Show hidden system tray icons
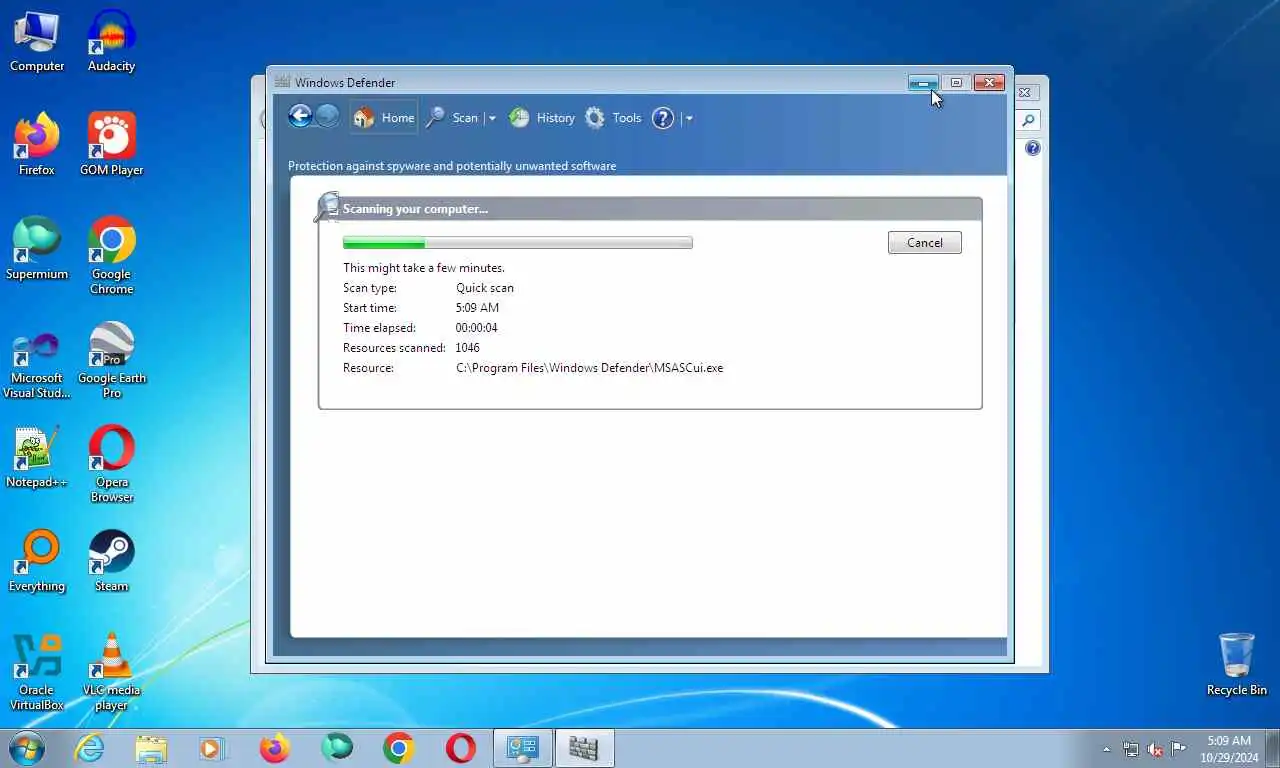Screen dimensions: 1280x768 (1106, 749)
